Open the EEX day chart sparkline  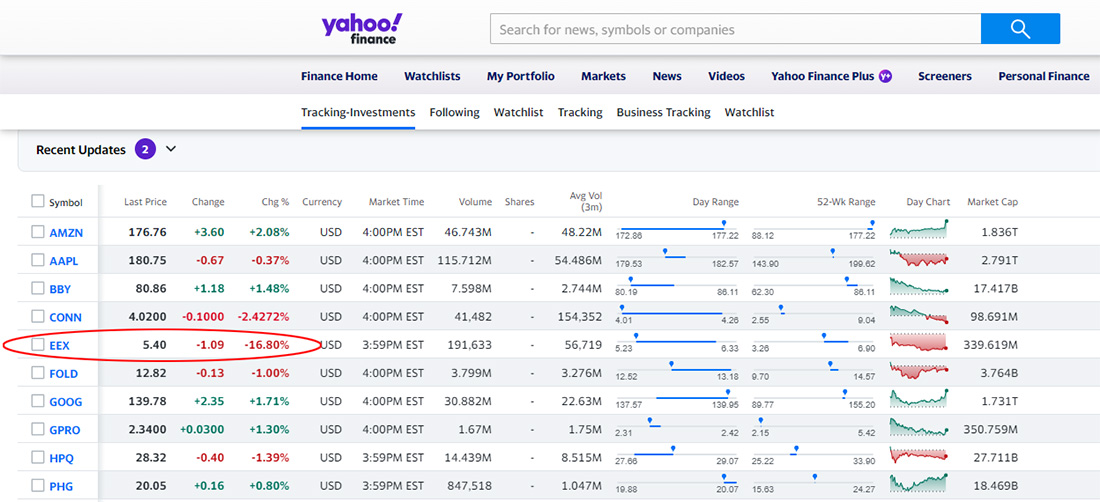[919, 342]
